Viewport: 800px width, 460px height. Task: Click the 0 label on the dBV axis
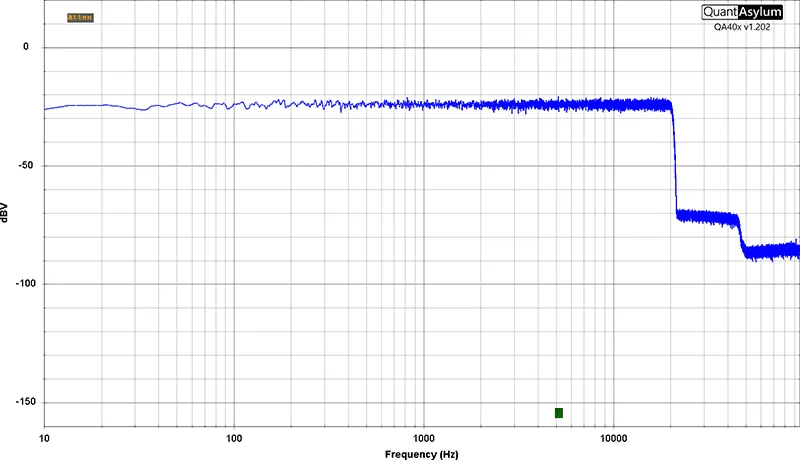point(26,47)
